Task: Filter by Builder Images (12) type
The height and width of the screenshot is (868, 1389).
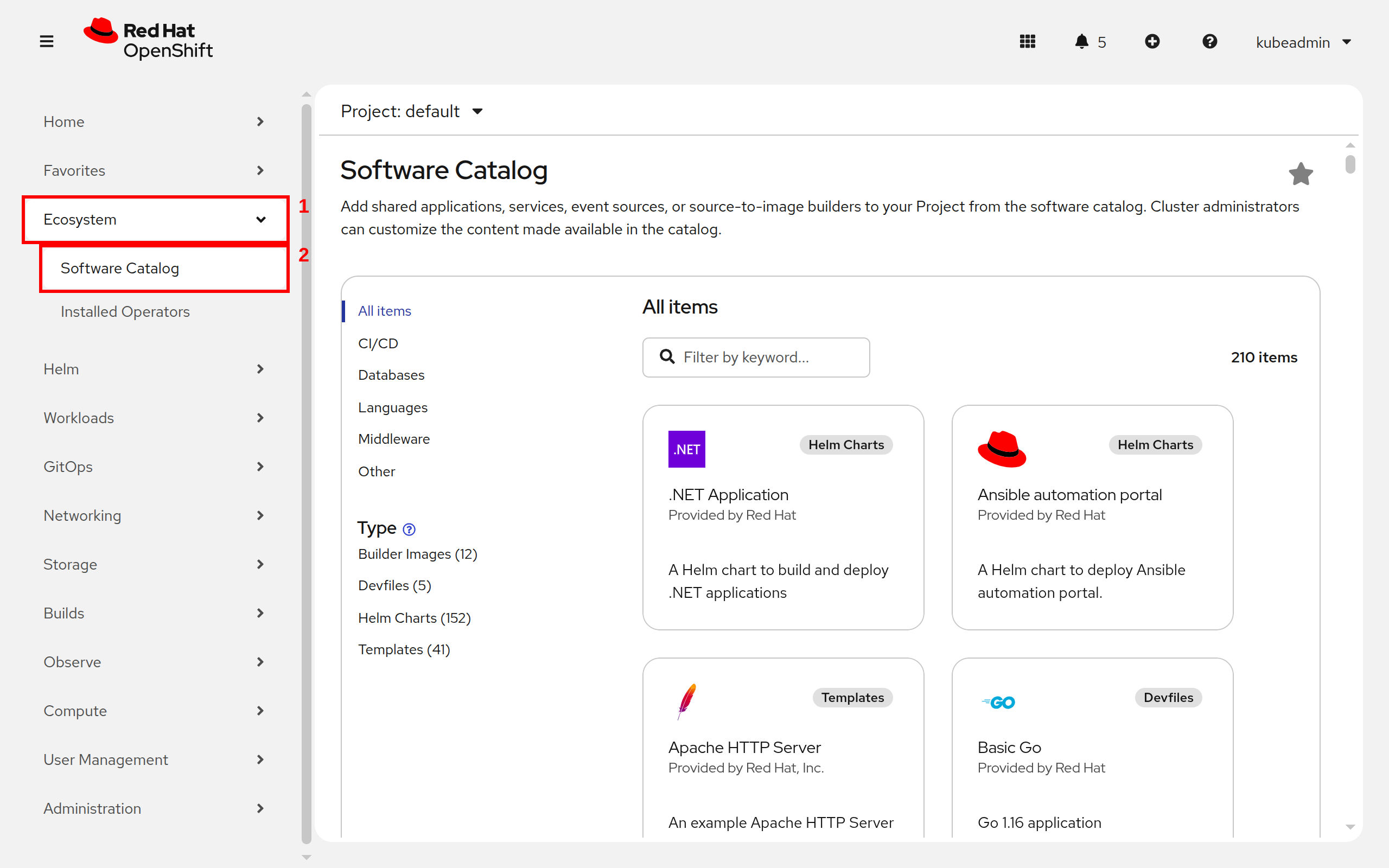Action: tap(418, 554)
